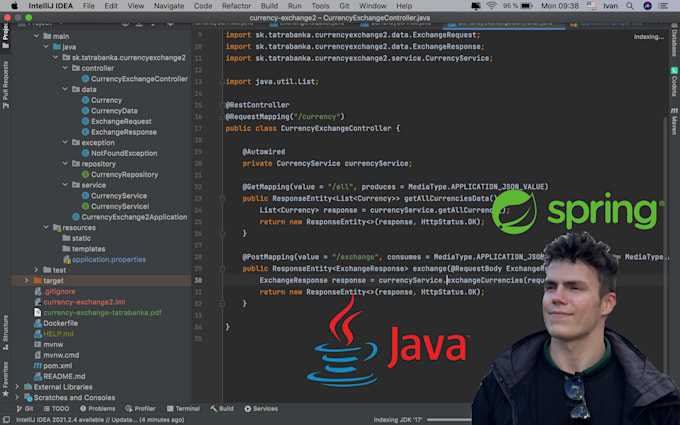The height and width of the screenshot is (425, 680).
Task: Click the application.properties file icon
Action: tap(67, 259)
